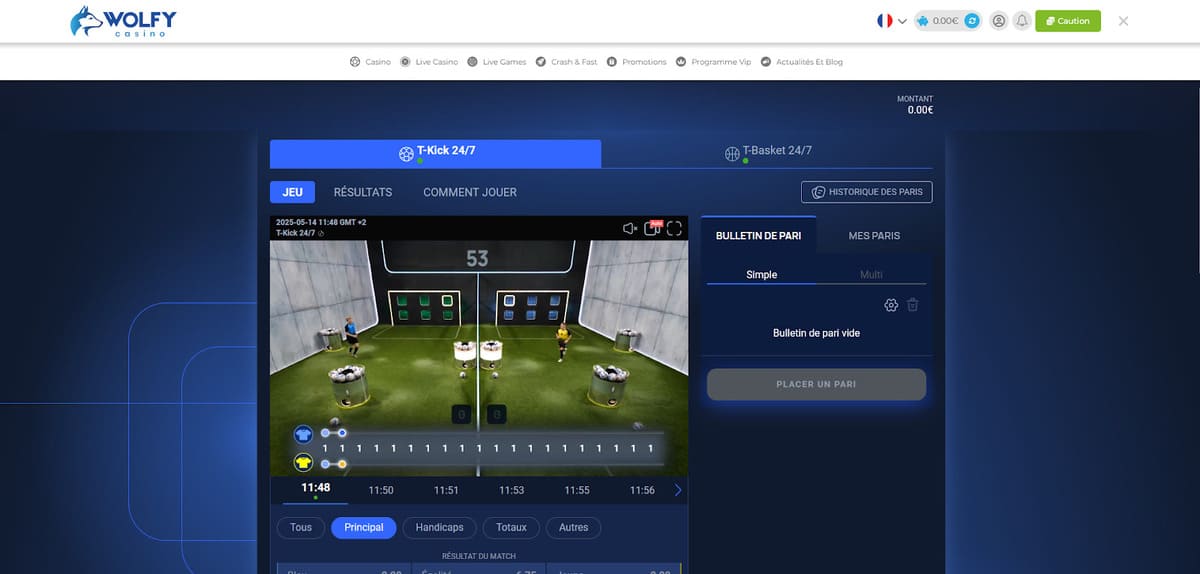This screenshot has width=1200, height=574.
Task: Select the JEU tab
Action: [x=292, y=192]
